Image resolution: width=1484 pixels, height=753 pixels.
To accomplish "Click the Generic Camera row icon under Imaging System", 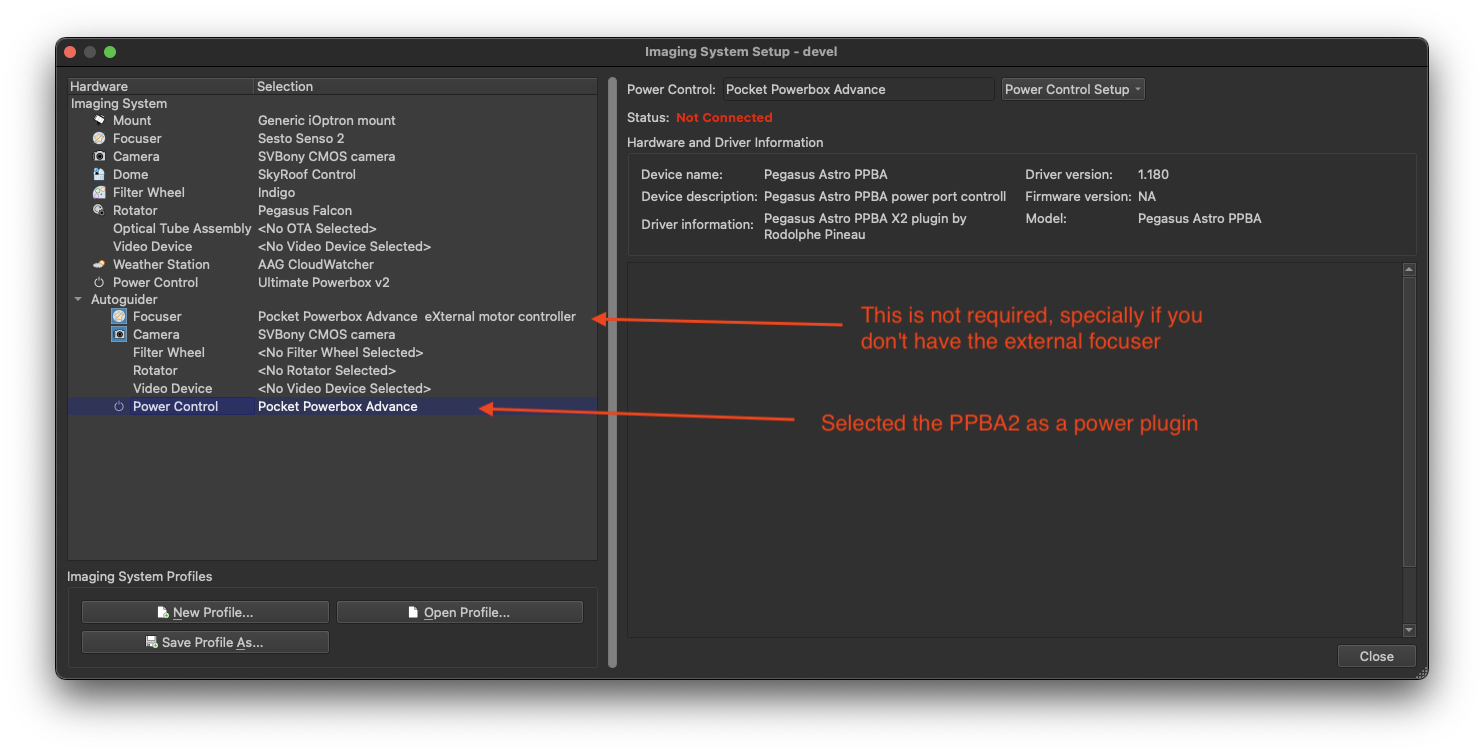I will pyautogui.click(x=99, y=156).
